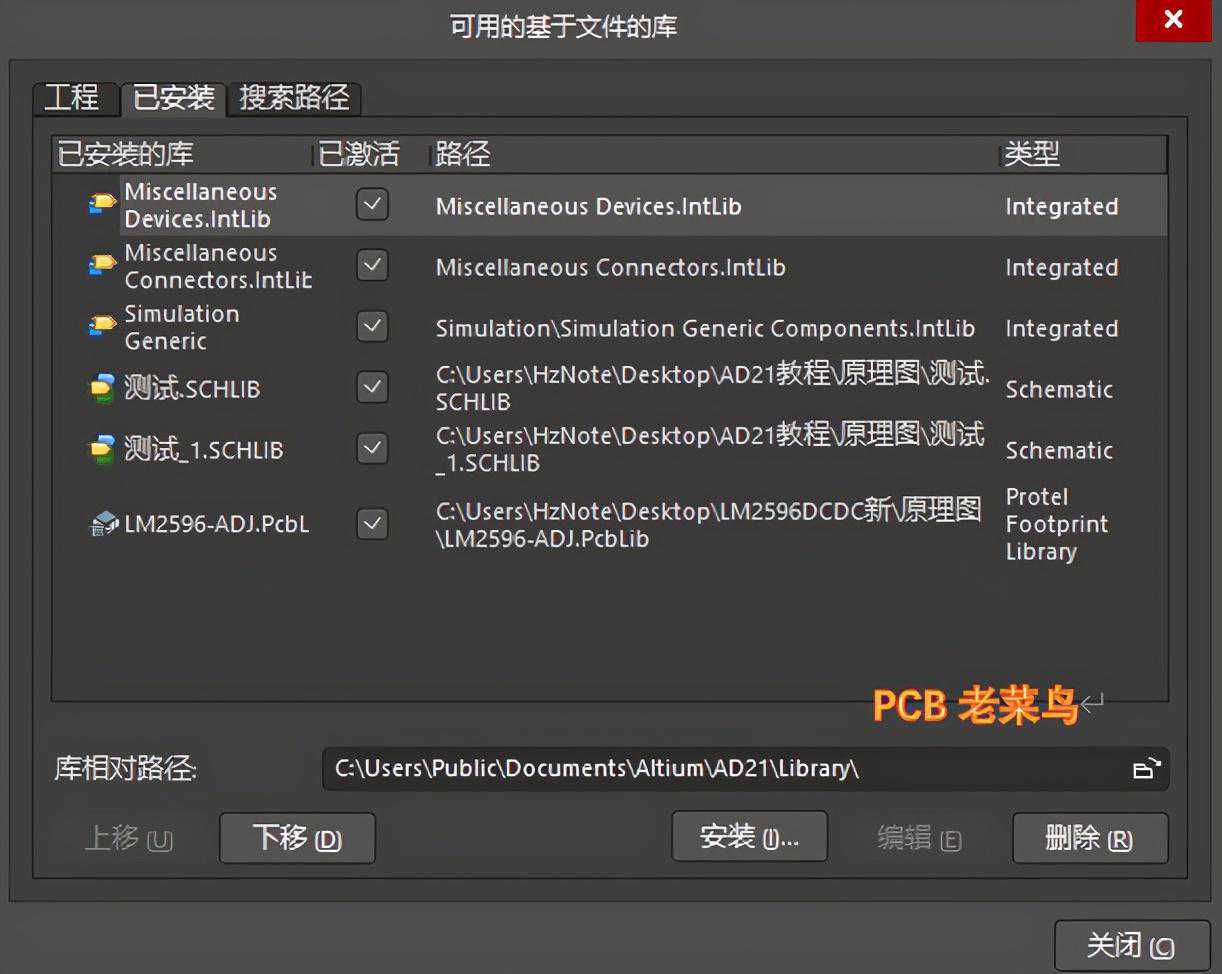
Task: Click the 测试.SCHLIB schematic library icon
Action: 102,388
